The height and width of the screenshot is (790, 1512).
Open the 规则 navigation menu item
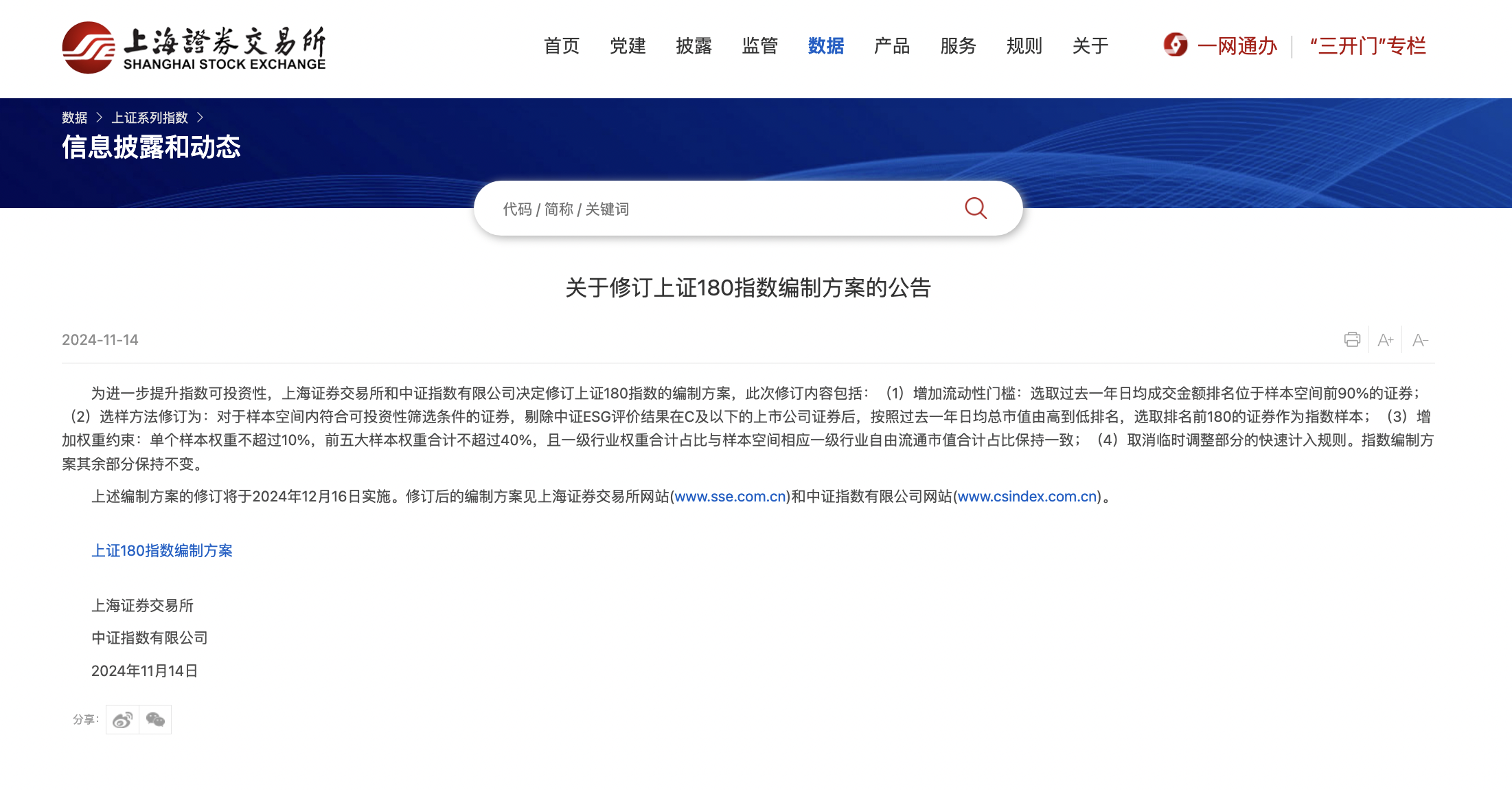pyautogui.click(x=1024, y=46)
